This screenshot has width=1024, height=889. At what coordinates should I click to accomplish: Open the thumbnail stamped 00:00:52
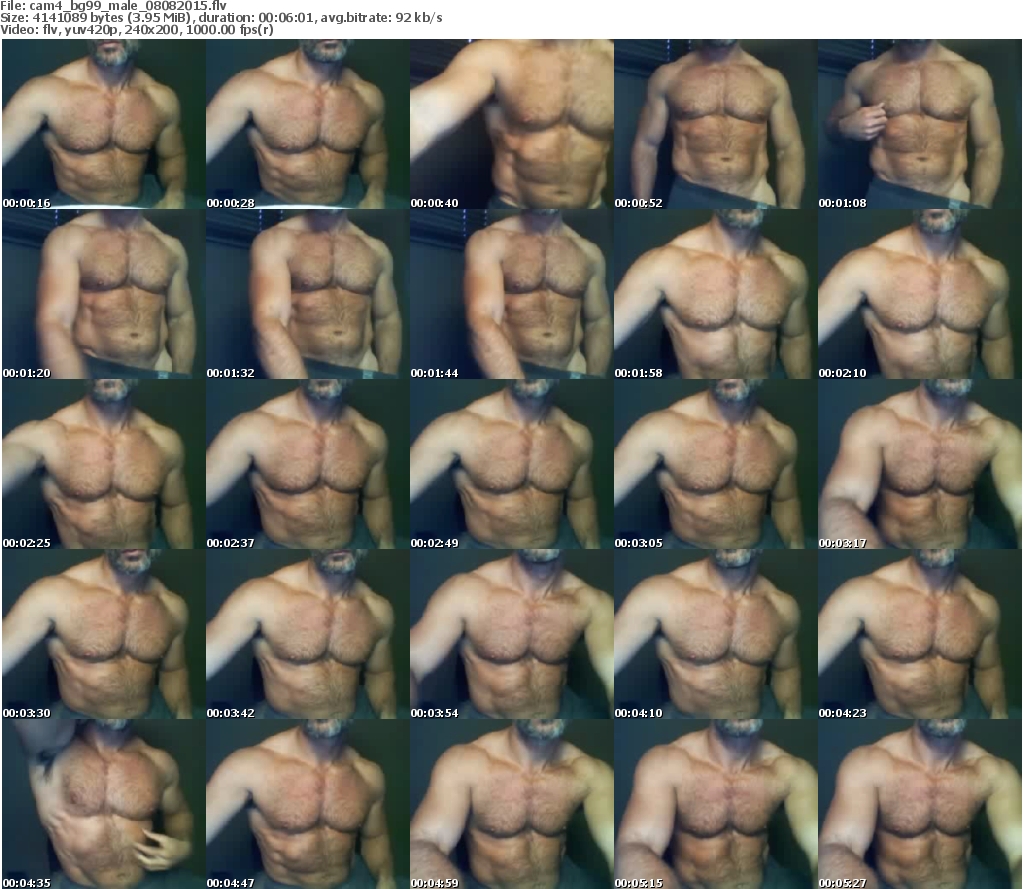[716, 124]
